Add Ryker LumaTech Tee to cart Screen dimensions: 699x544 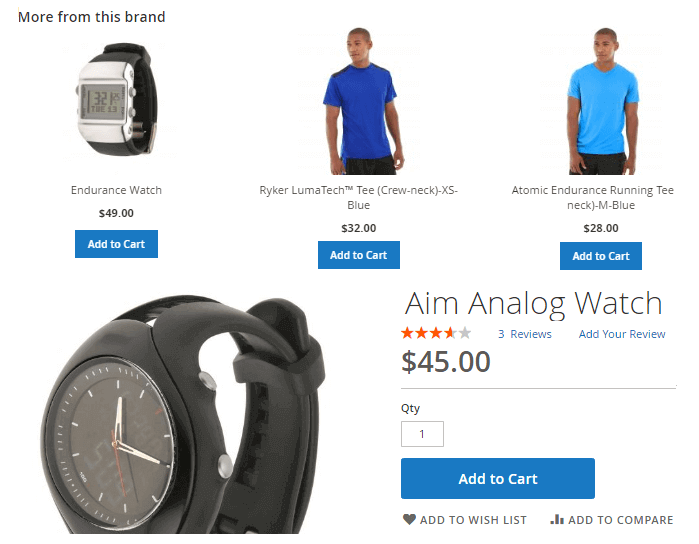click(359, 255)
